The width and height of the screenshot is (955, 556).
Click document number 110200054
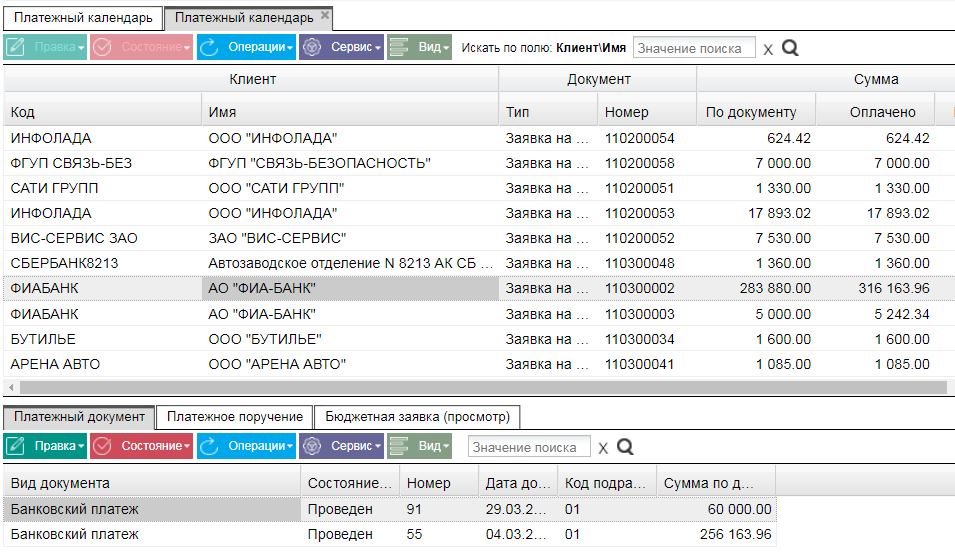[x=640, y=138]
